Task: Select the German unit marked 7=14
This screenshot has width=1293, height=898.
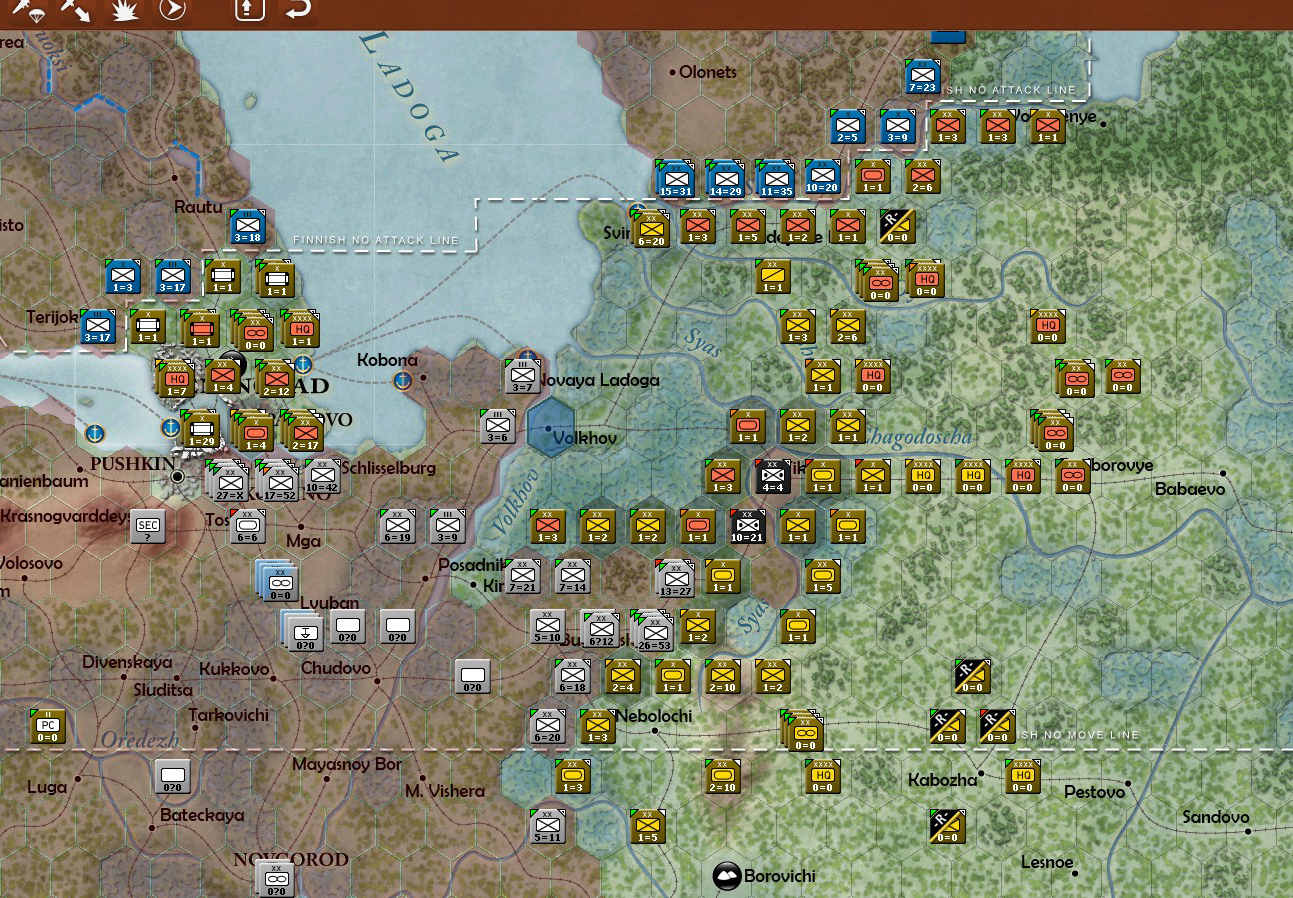Action: click(573, 577)
